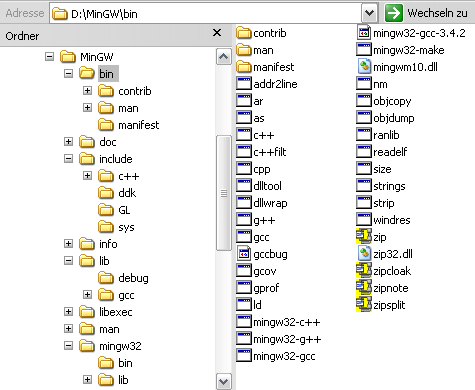Image resolution: width=475 pixels, height=390 pixels.
Task: Close the Ordner folder pane
Action: click(217, 33)
